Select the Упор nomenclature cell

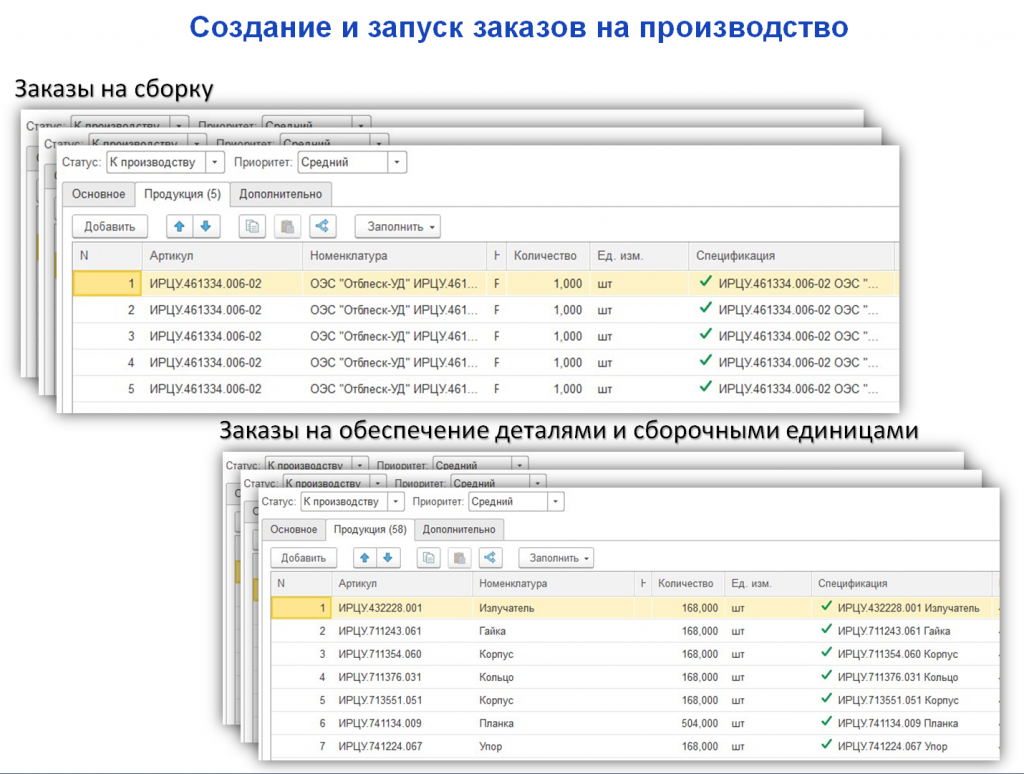click(x=553, y=746)
